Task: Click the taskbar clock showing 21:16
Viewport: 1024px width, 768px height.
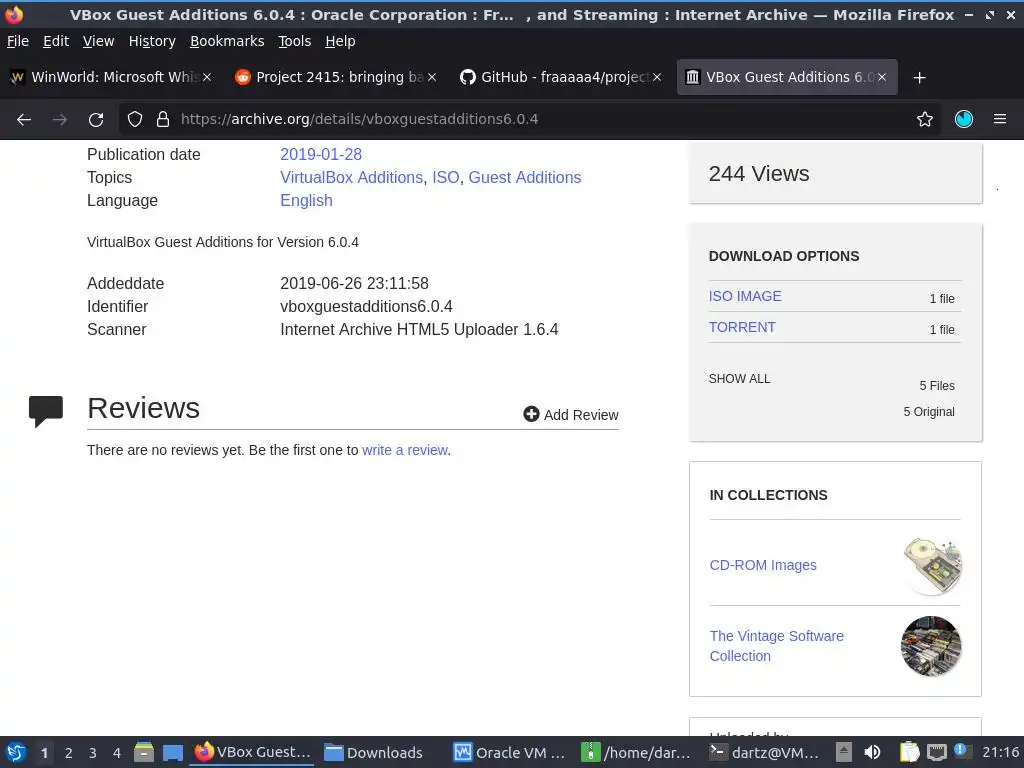Action: tap(1000, 752)
